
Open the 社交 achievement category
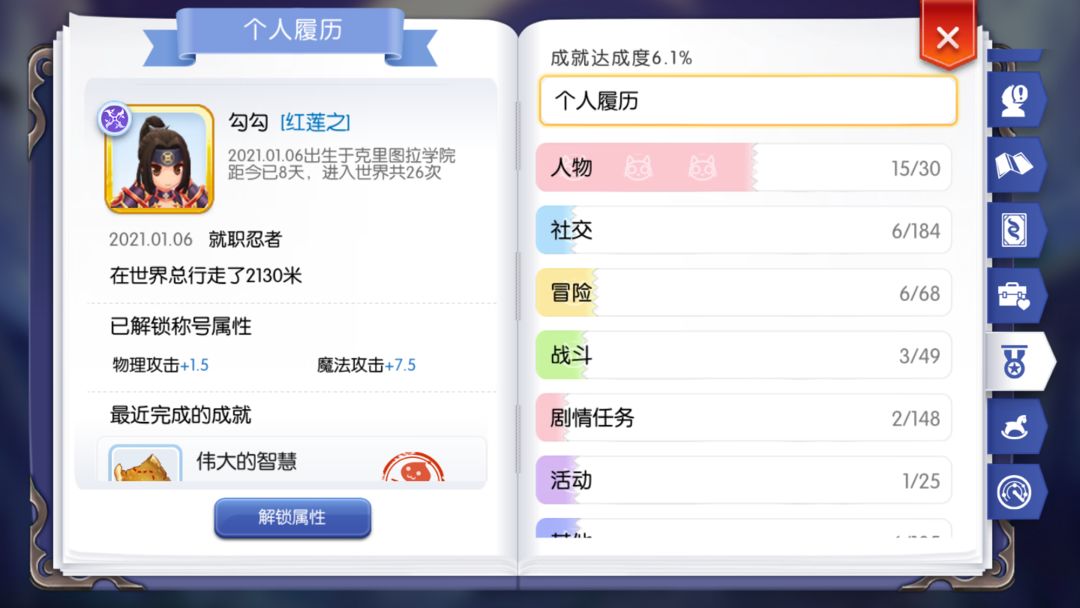(x=743, y=230)
